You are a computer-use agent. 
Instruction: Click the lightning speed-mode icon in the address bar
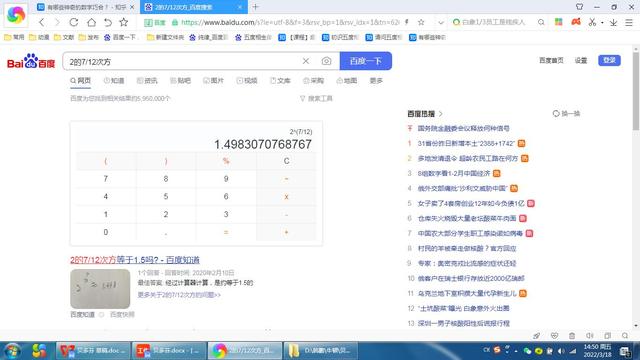pos(407,22)
